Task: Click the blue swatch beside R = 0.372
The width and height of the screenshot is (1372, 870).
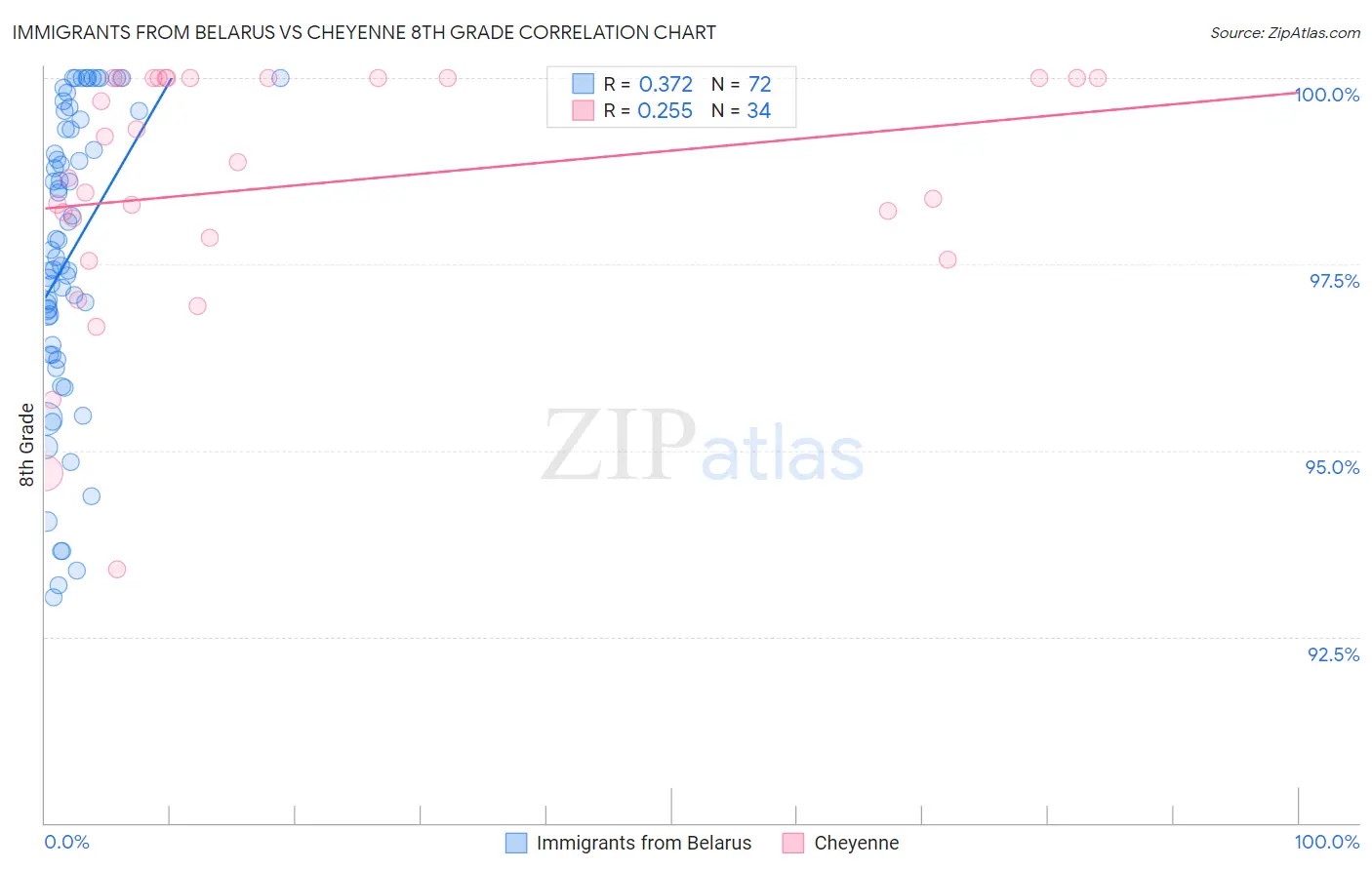Action: [x=583, y=84]
